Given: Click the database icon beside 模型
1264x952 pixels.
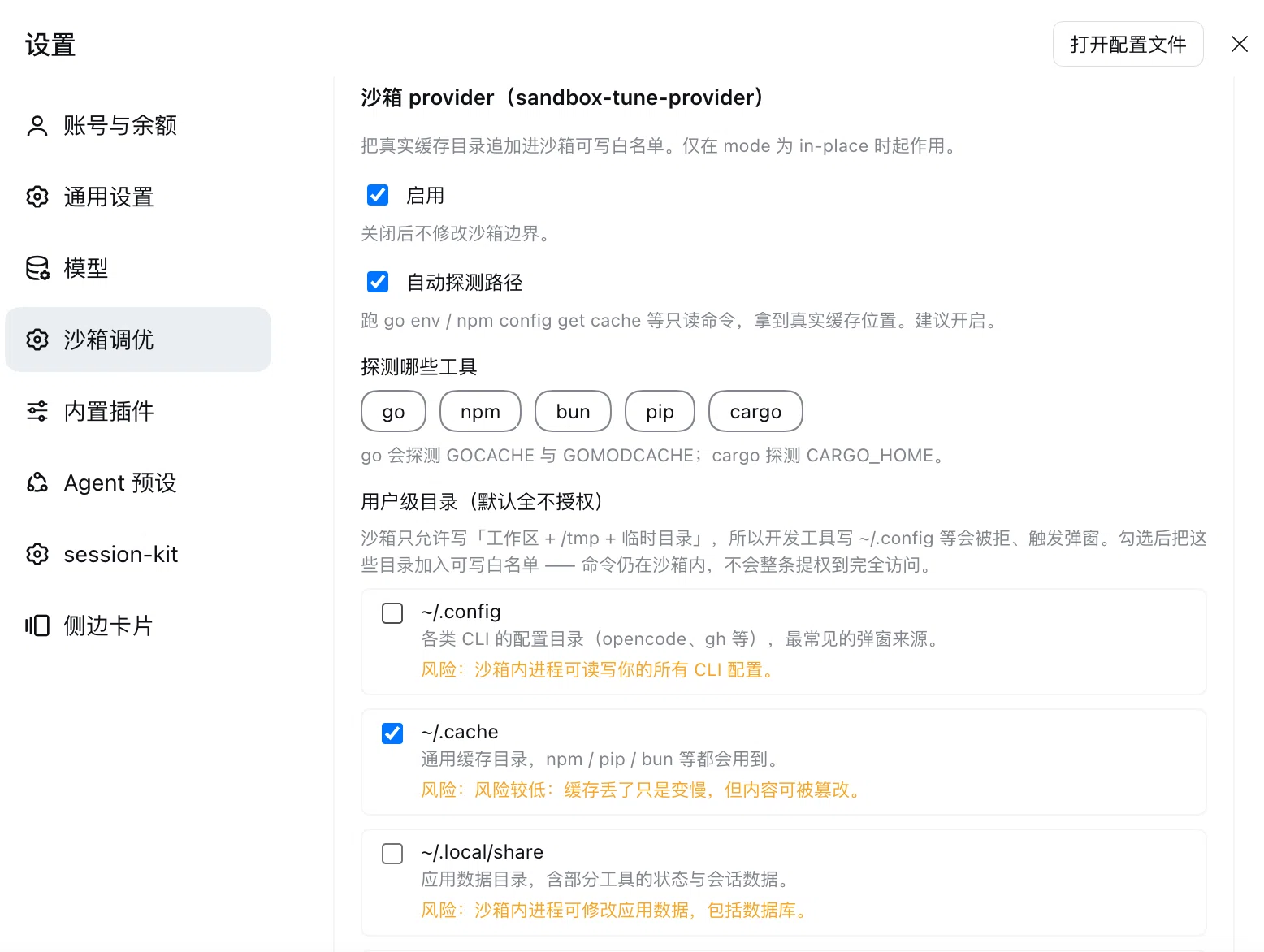Looking at the screenshot, I should pos(37,268).
